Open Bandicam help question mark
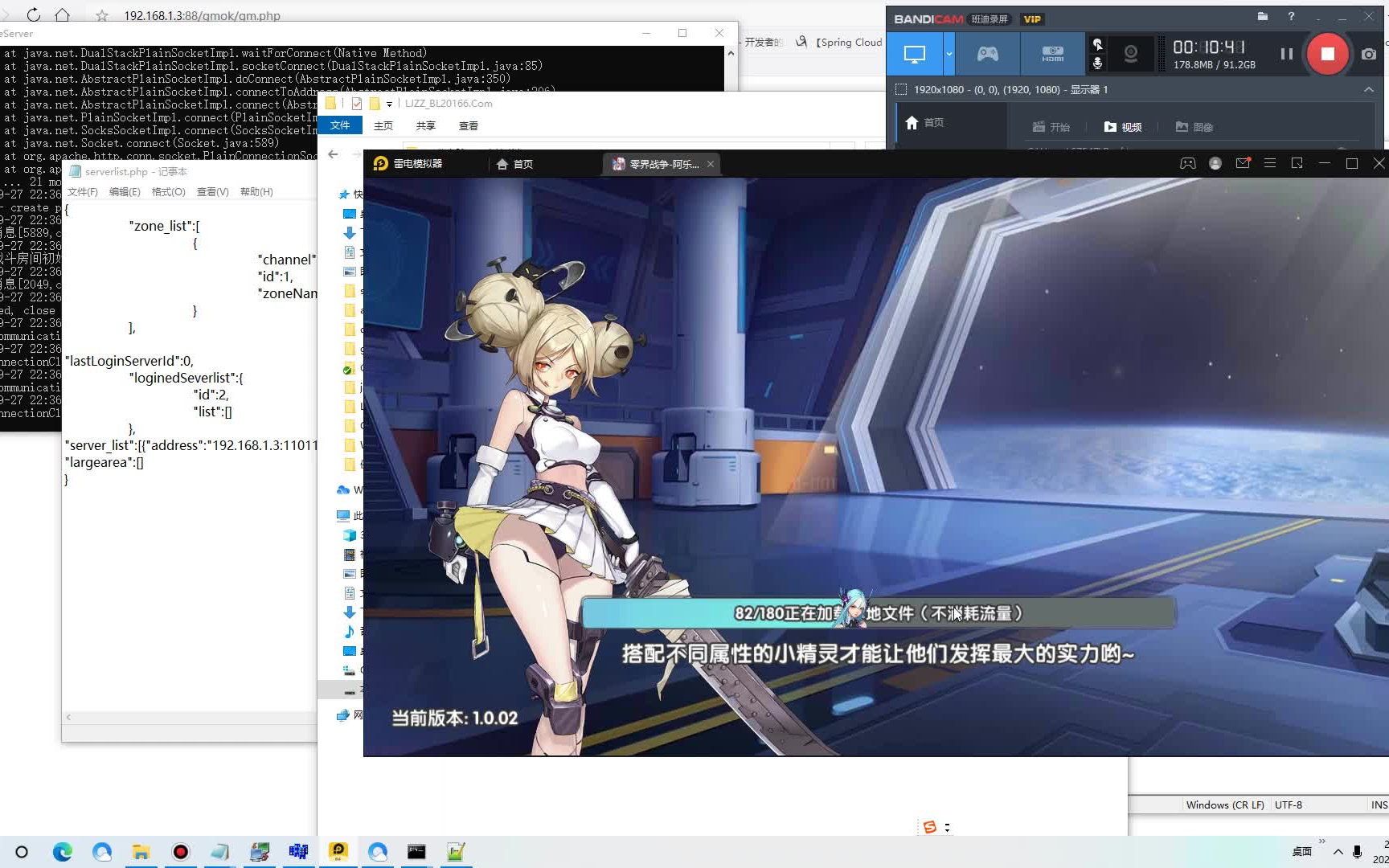The height and width of the screenshot is (868, 1389). click(1291, 16)
